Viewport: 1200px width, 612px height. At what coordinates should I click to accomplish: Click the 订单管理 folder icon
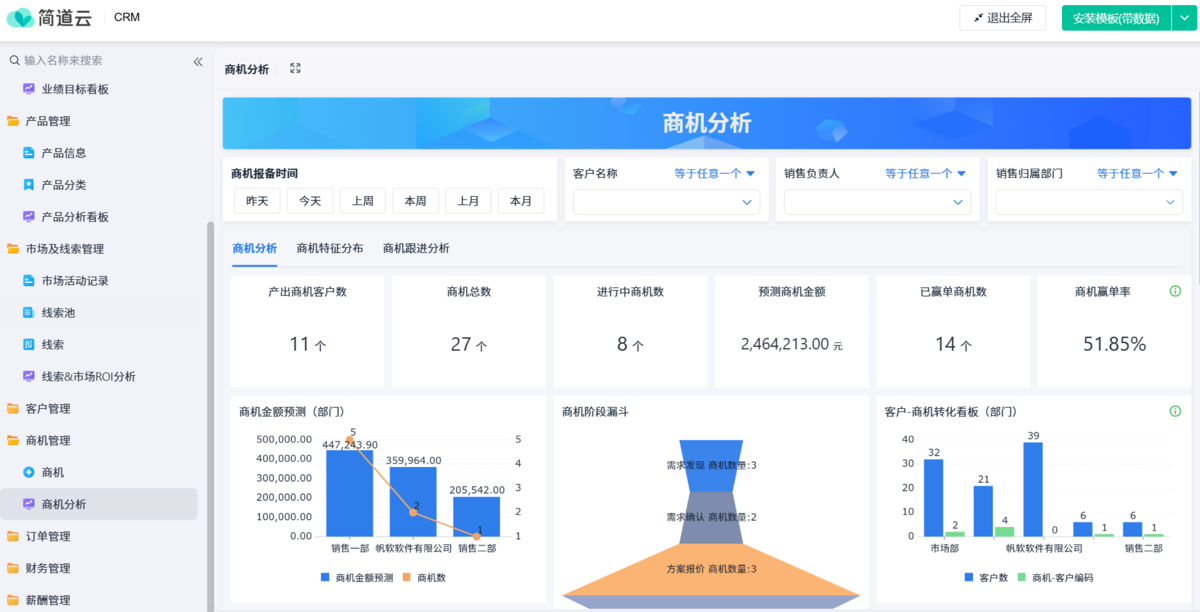coord(13,536)
